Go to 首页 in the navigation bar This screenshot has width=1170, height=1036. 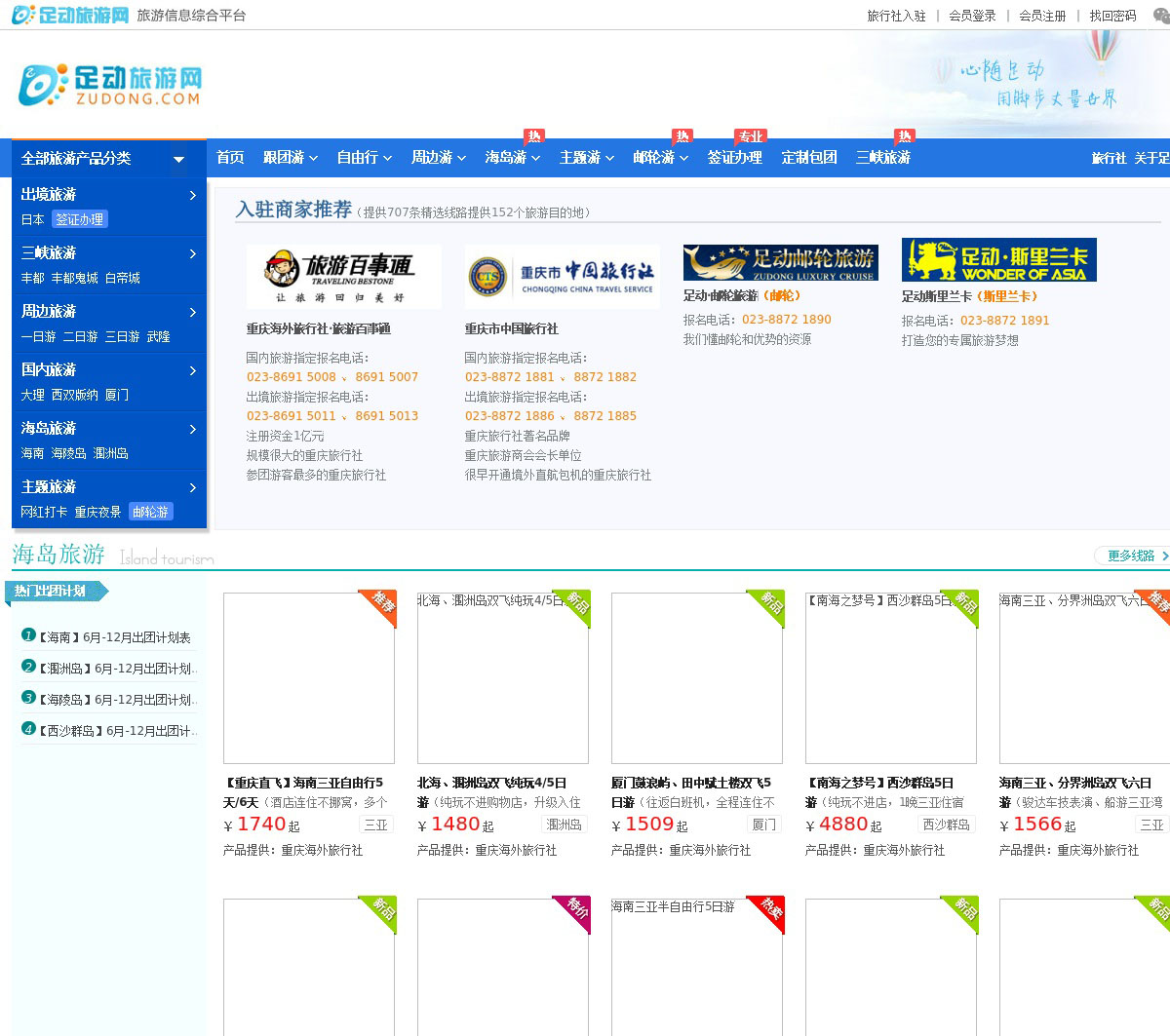coord(230,157)
